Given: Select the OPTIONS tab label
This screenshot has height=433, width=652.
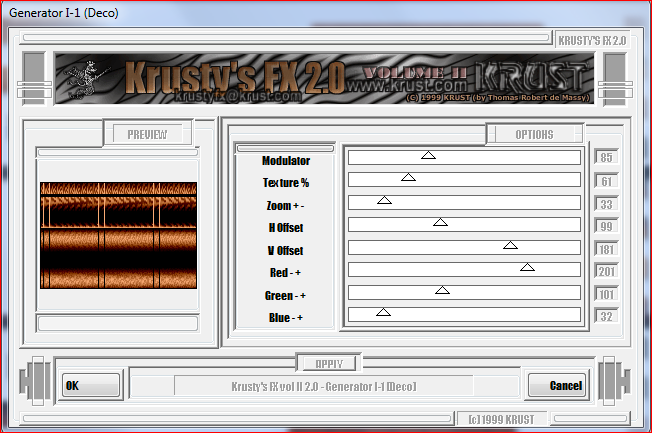Looking at the screenshot, I should tap(534, 134).
